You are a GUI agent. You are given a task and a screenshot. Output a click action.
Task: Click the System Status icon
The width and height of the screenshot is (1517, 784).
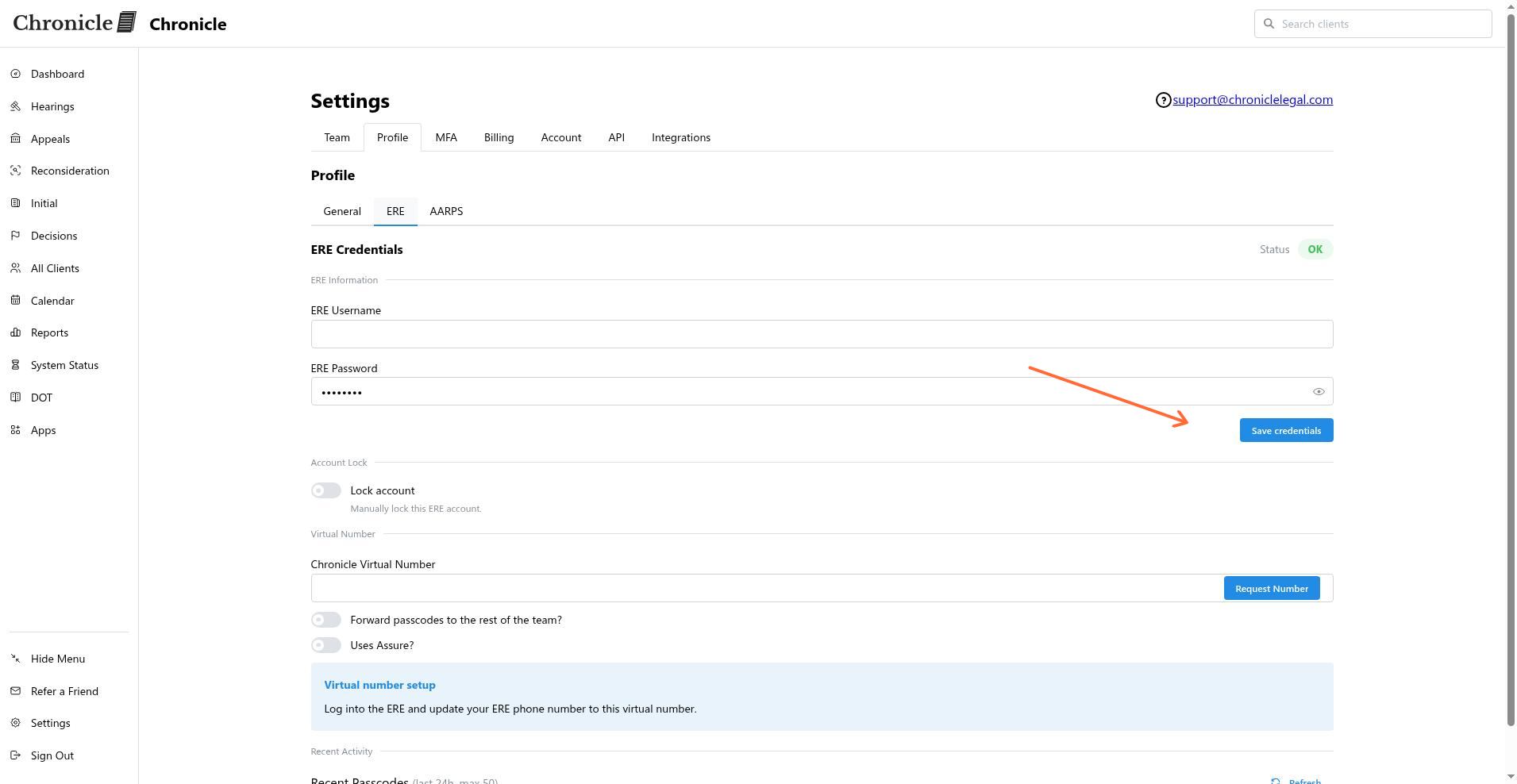pyautogui.click(x=15, y=365)
